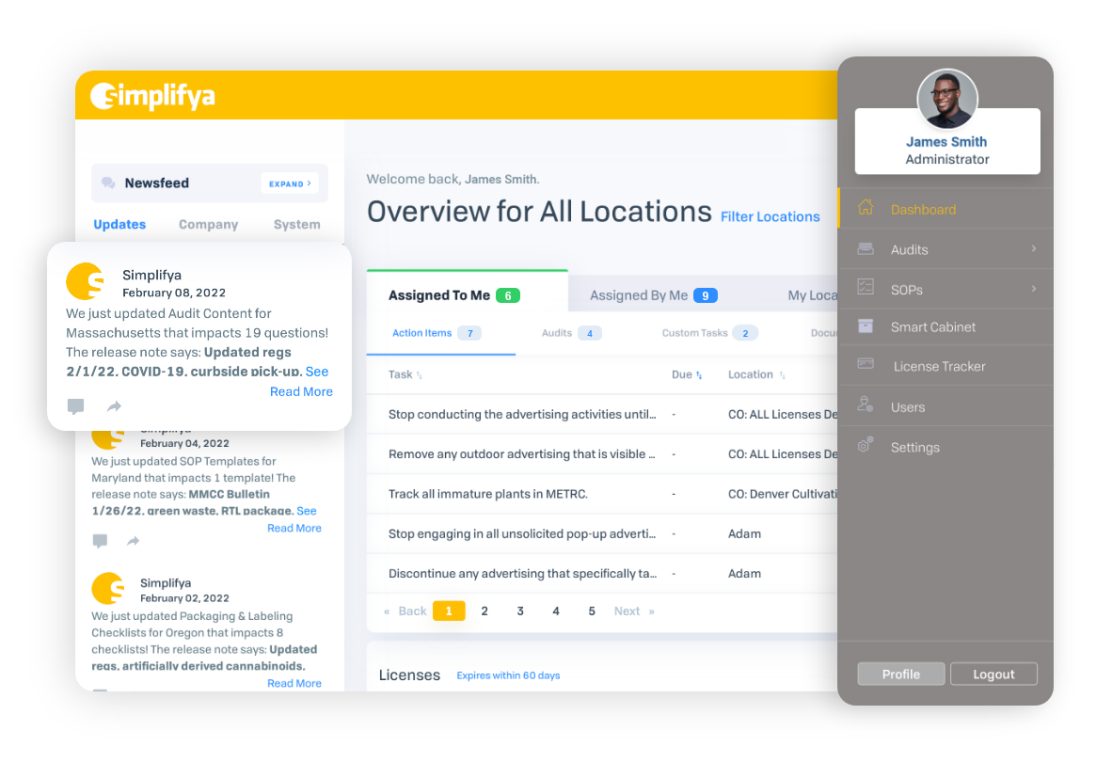Open License Tracker menu item
Image resolution: width=1096 pixels, height=762 pixels.
tap(946, 366)
